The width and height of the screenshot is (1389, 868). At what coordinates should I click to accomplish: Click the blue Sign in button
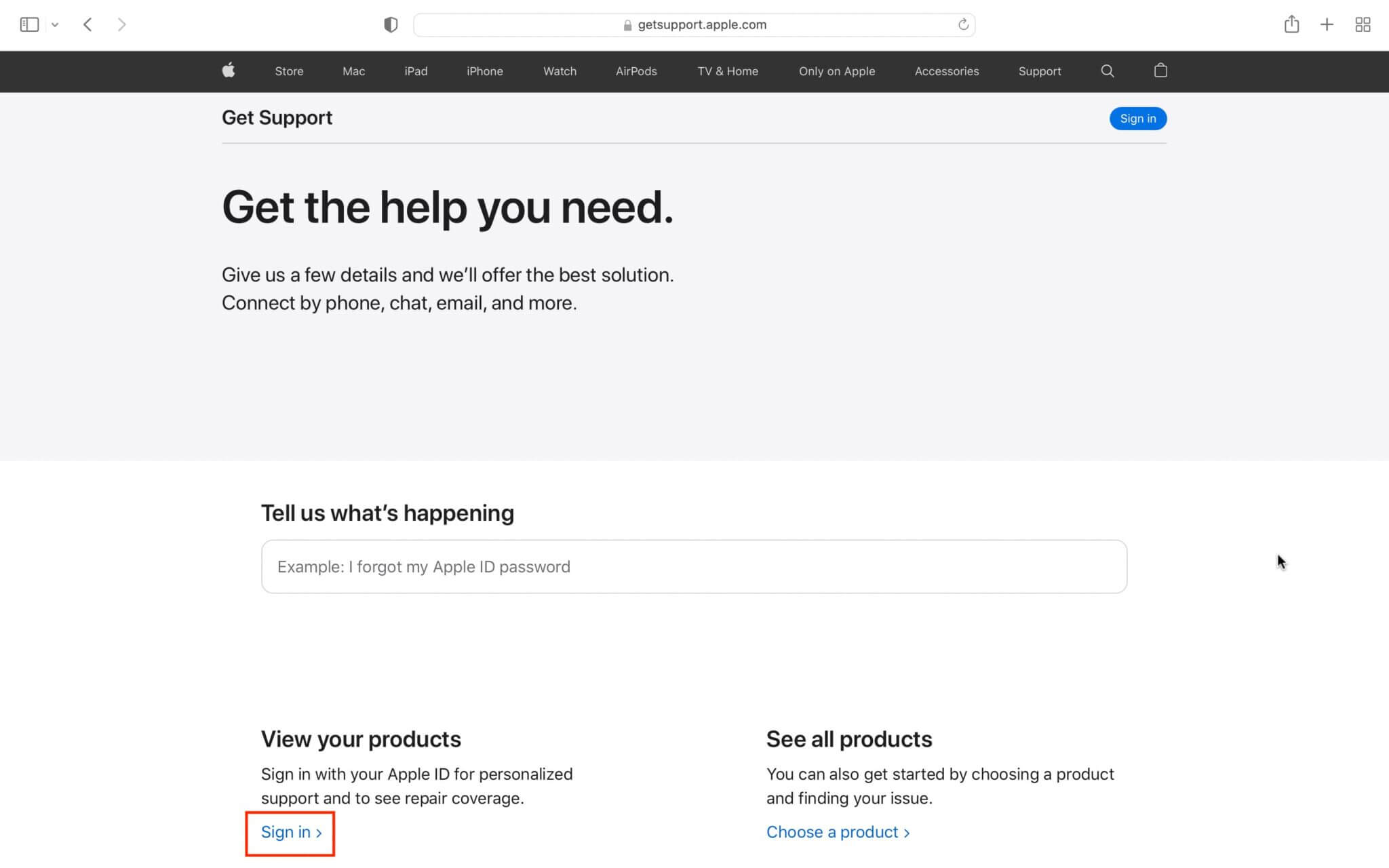tap(1137, 119)
